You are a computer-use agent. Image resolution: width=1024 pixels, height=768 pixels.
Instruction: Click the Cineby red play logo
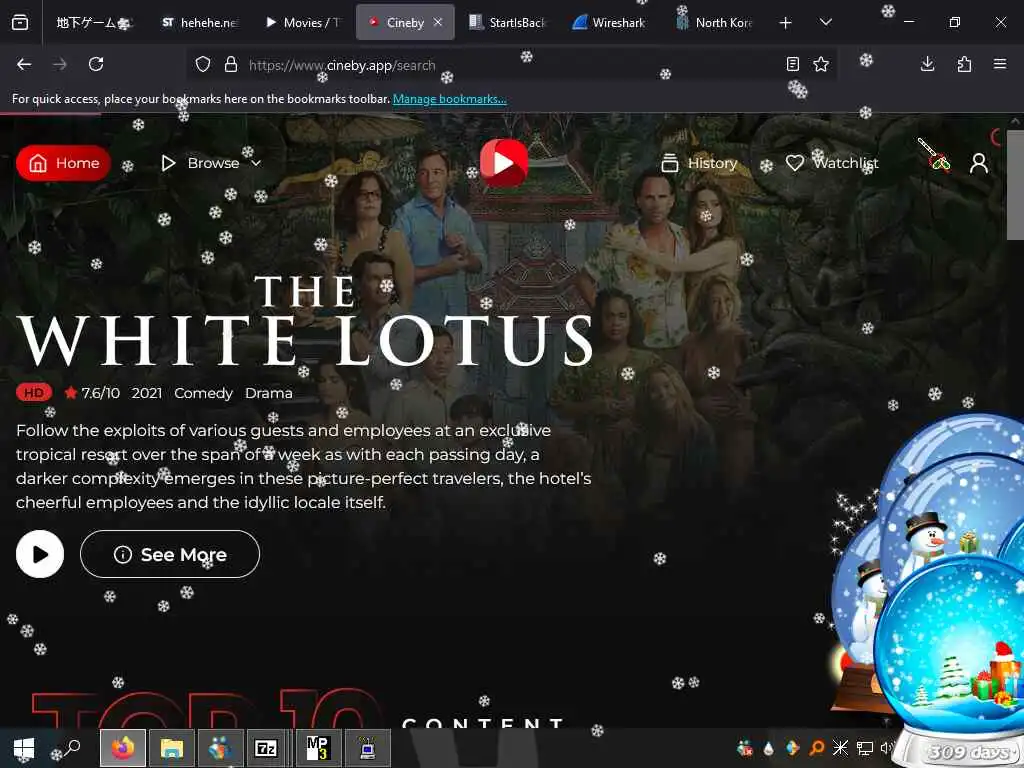(504, 162)
